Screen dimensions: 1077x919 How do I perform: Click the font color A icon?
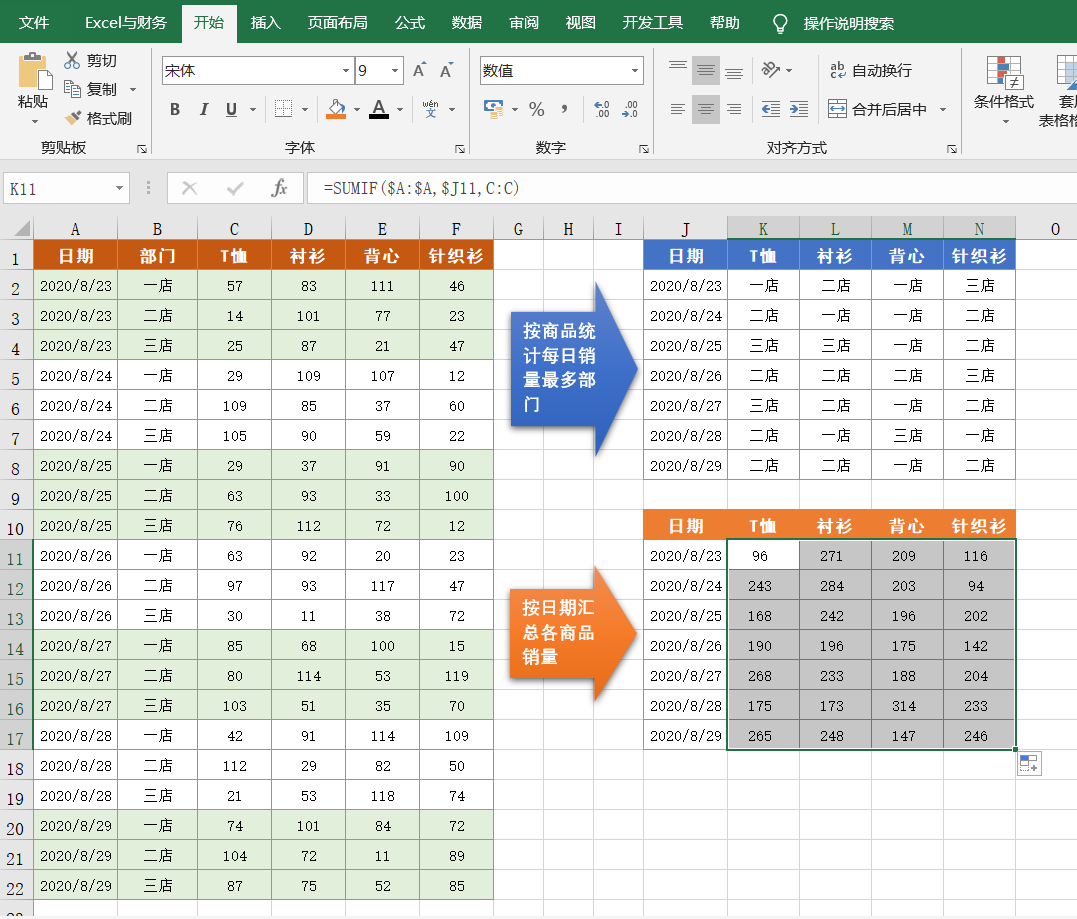tap(378, 109)
